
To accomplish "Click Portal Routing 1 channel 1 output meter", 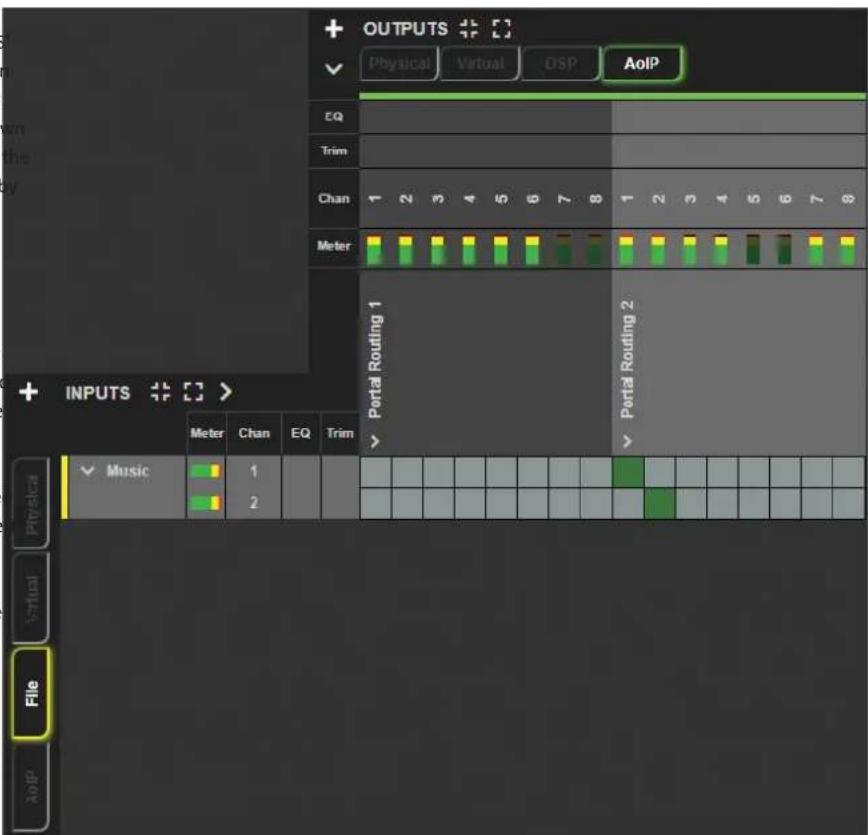I will click(374, 250).
